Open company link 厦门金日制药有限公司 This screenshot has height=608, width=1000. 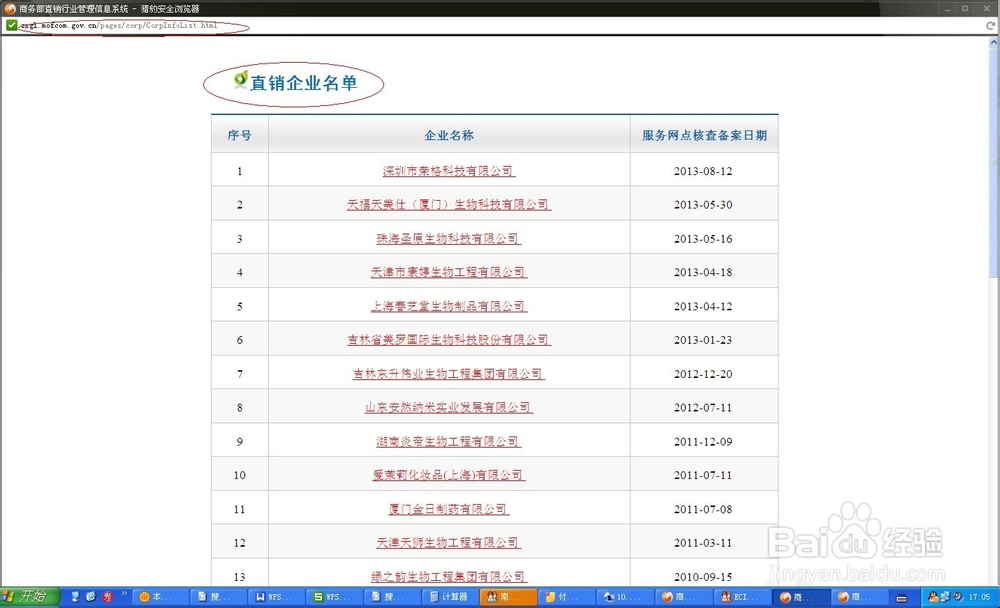449,509
